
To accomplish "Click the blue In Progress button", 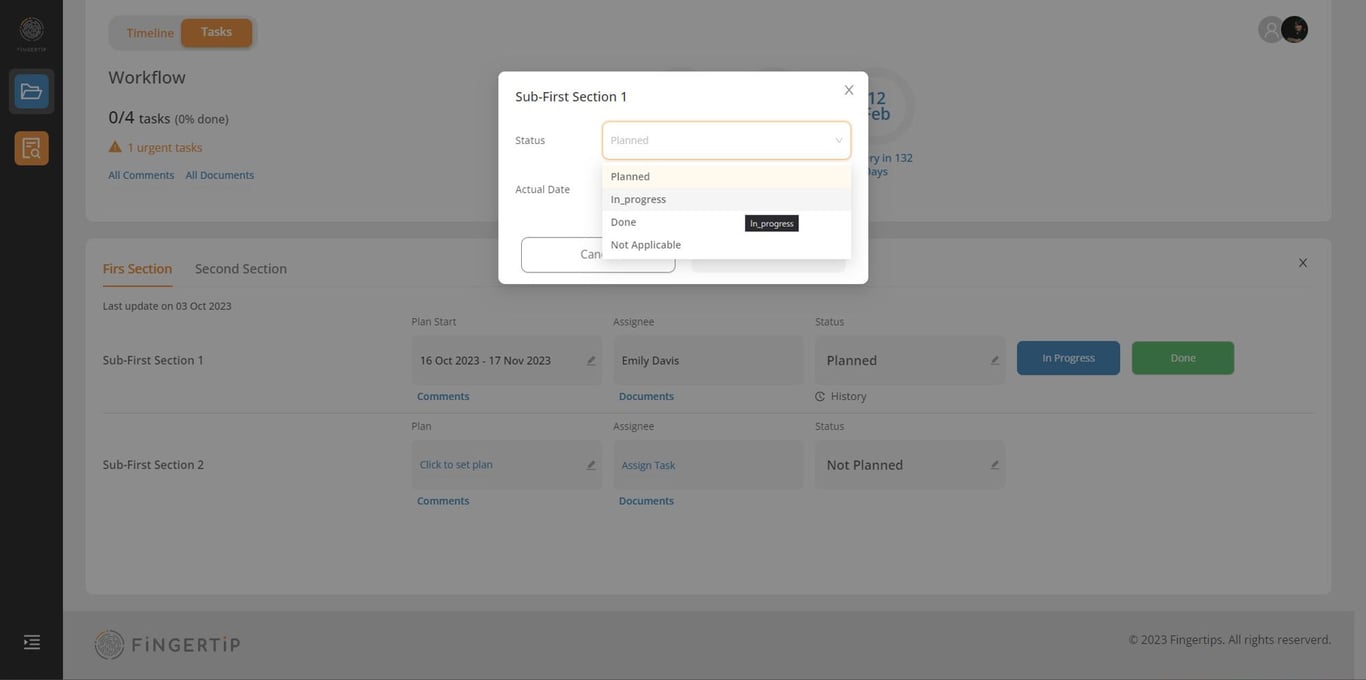I will point(1068,358).
